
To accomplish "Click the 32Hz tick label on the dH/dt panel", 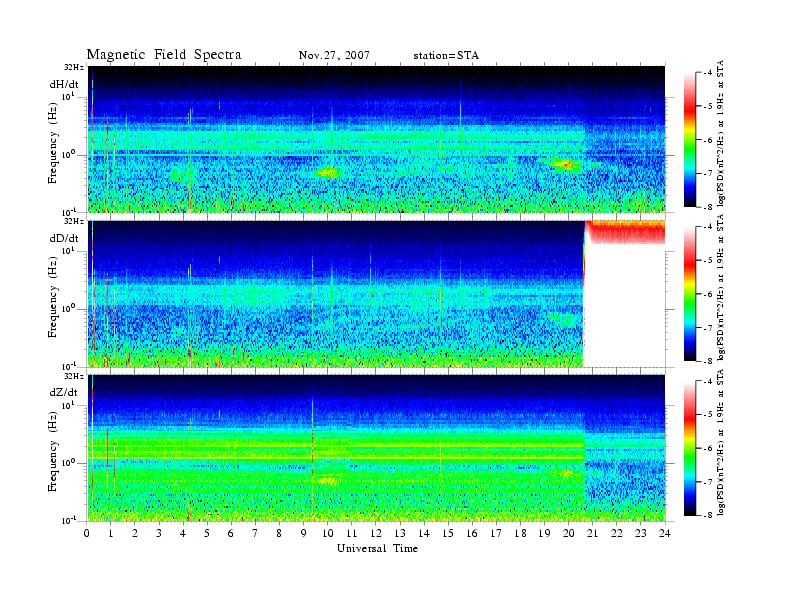I will (74, 67).
